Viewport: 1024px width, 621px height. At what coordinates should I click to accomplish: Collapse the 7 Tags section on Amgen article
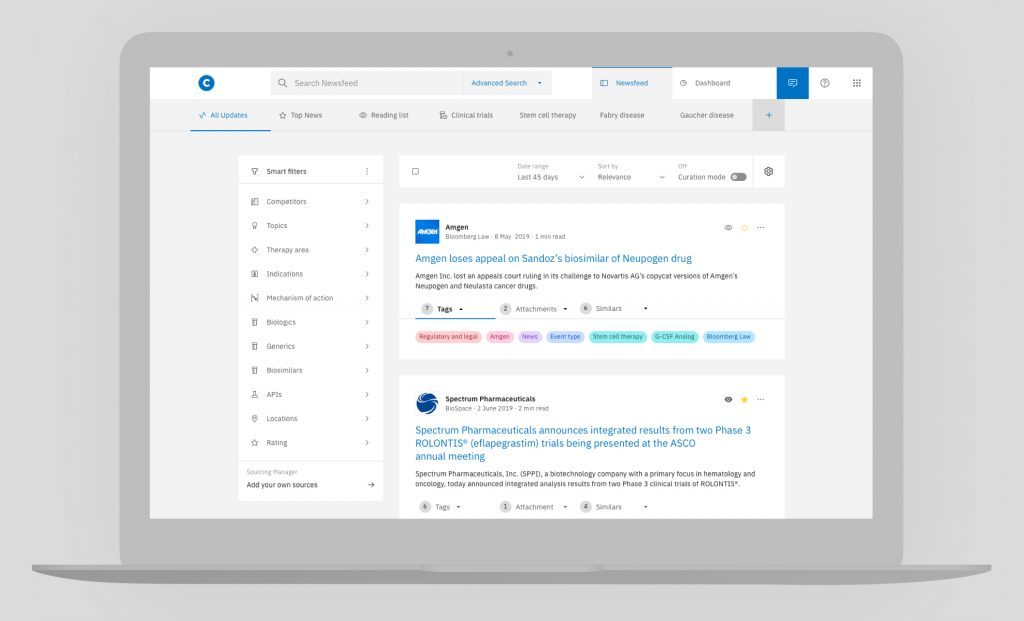[443, 309]
